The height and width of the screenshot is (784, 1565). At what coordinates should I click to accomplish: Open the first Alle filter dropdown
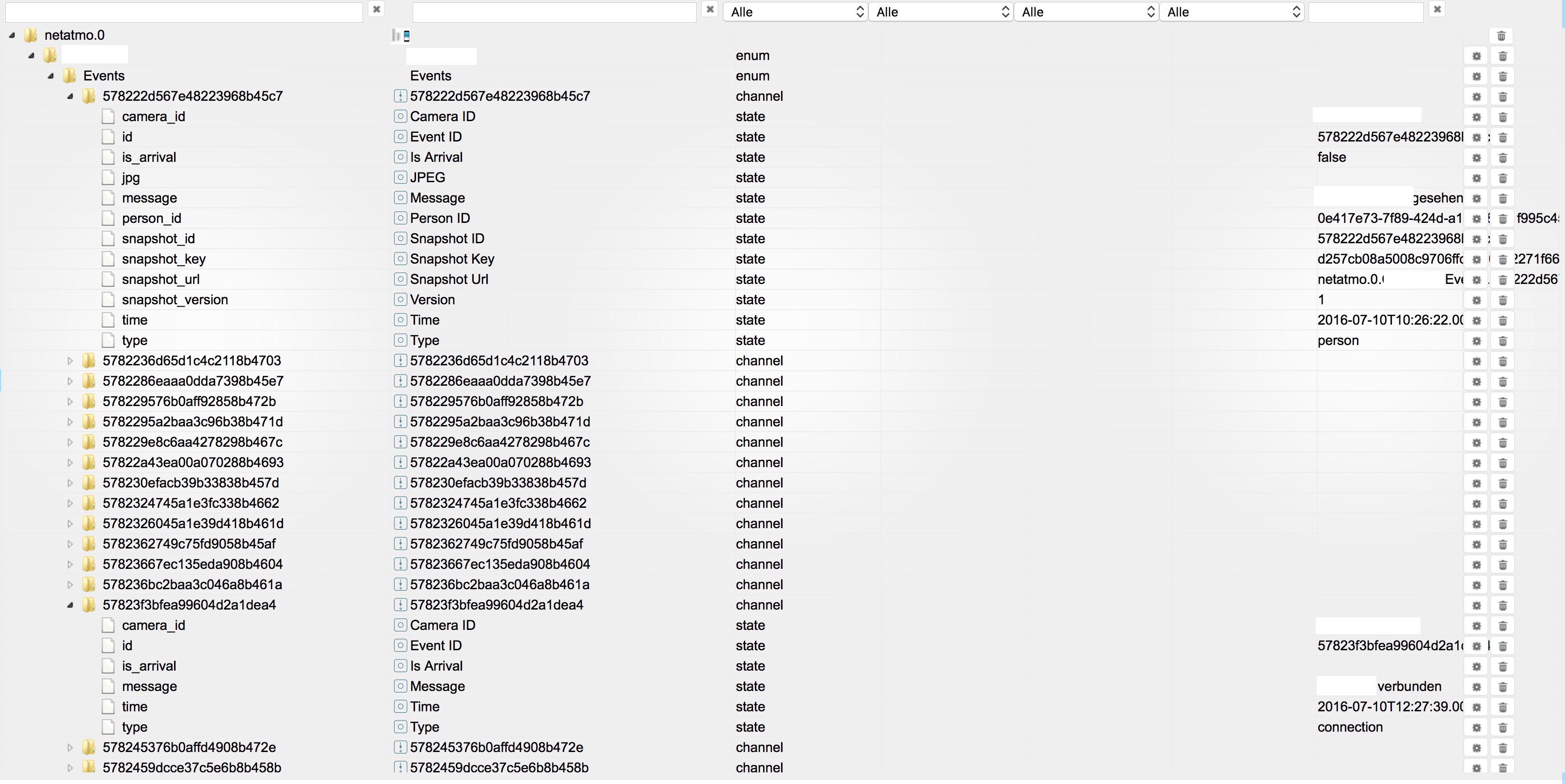coord(795,12)
